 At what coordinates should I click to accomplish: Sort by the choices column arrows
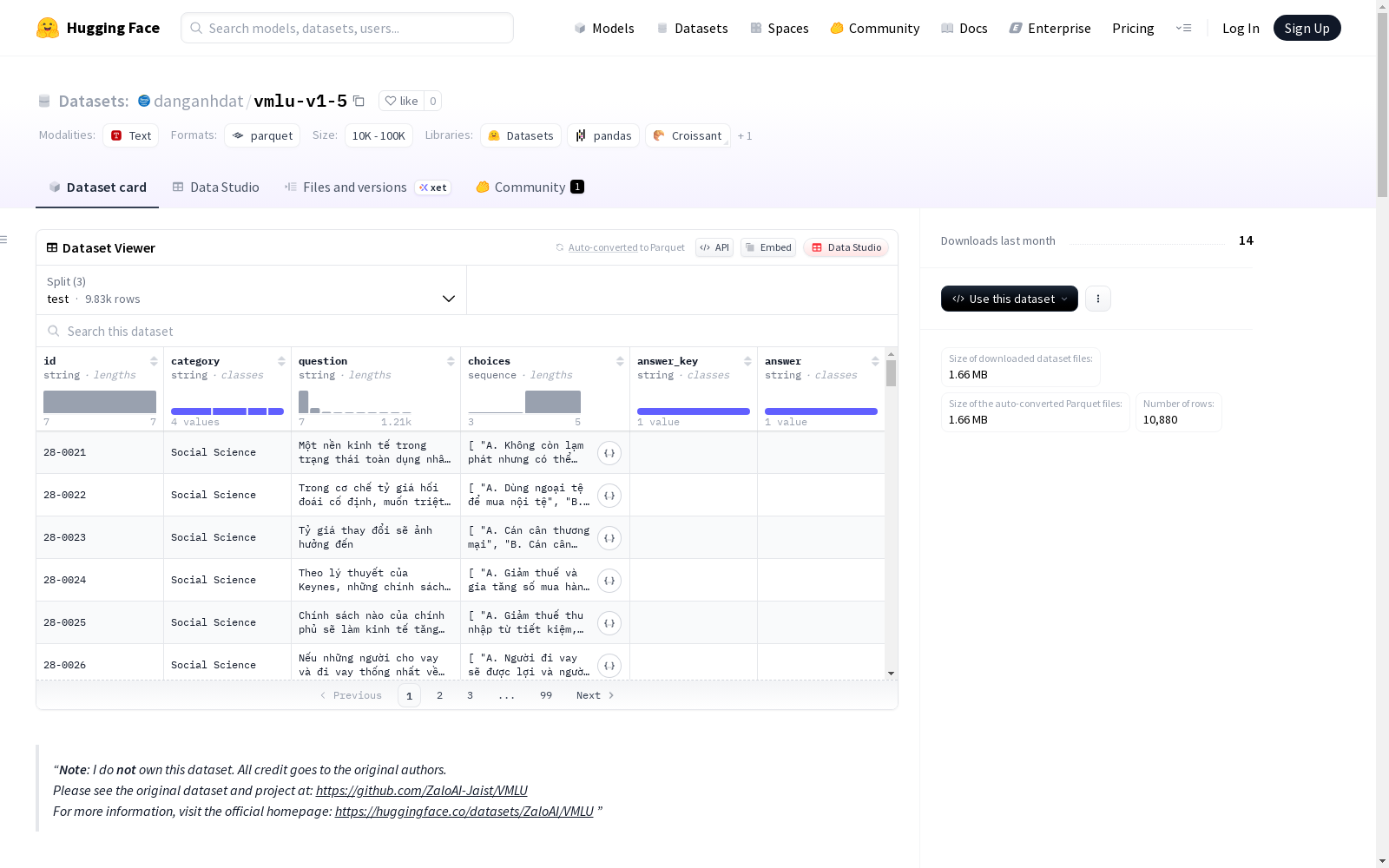pos(620,361)
